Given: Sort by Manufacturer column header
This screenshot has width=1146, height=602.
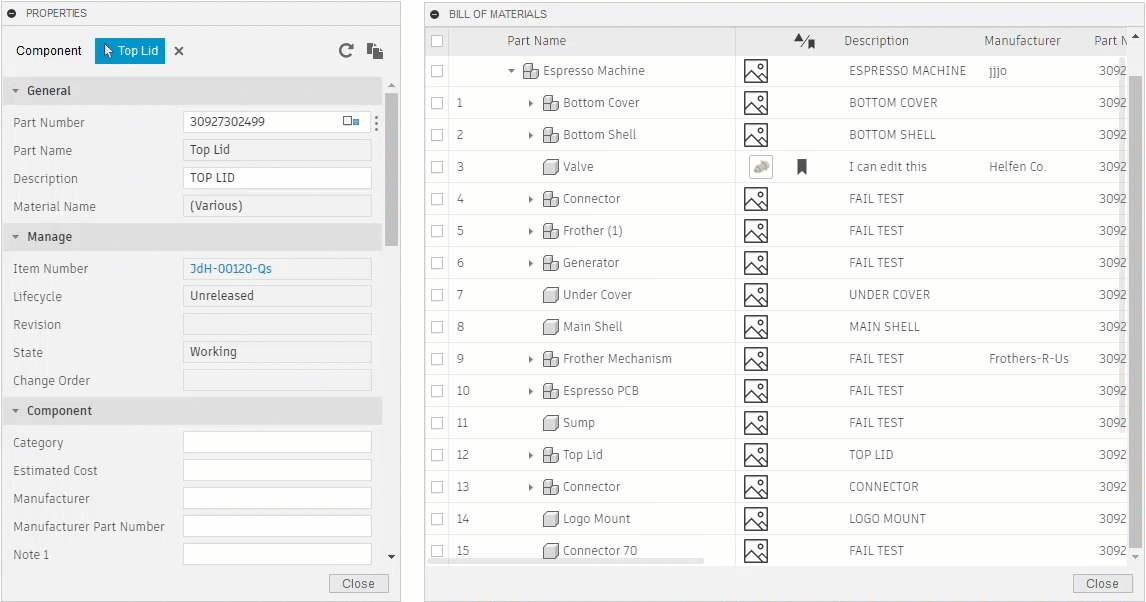Looking at the screenshot, I should pos(1022,41).
